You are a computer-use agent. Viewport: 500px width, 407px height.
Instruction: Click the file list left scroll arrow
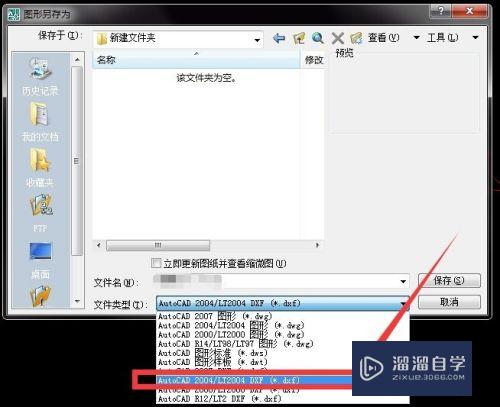pos(99,245)
